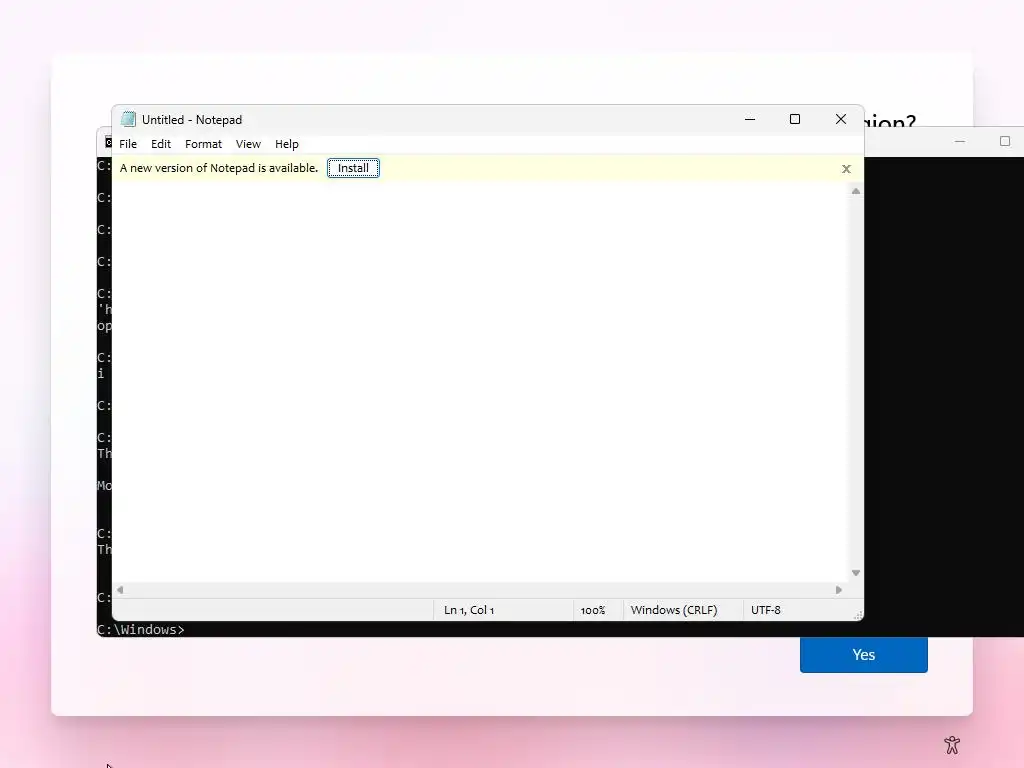
Task: Maximize the Command Prompt window behind Notepad
Action: pyautogui.click(x=1004, y=141)
